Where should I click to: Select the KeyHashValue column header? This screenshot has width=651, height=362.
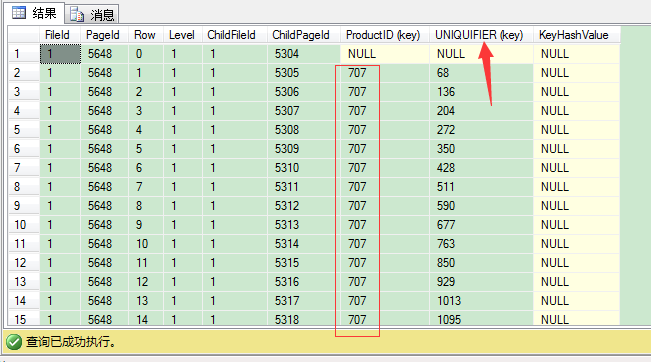[577, 35]
